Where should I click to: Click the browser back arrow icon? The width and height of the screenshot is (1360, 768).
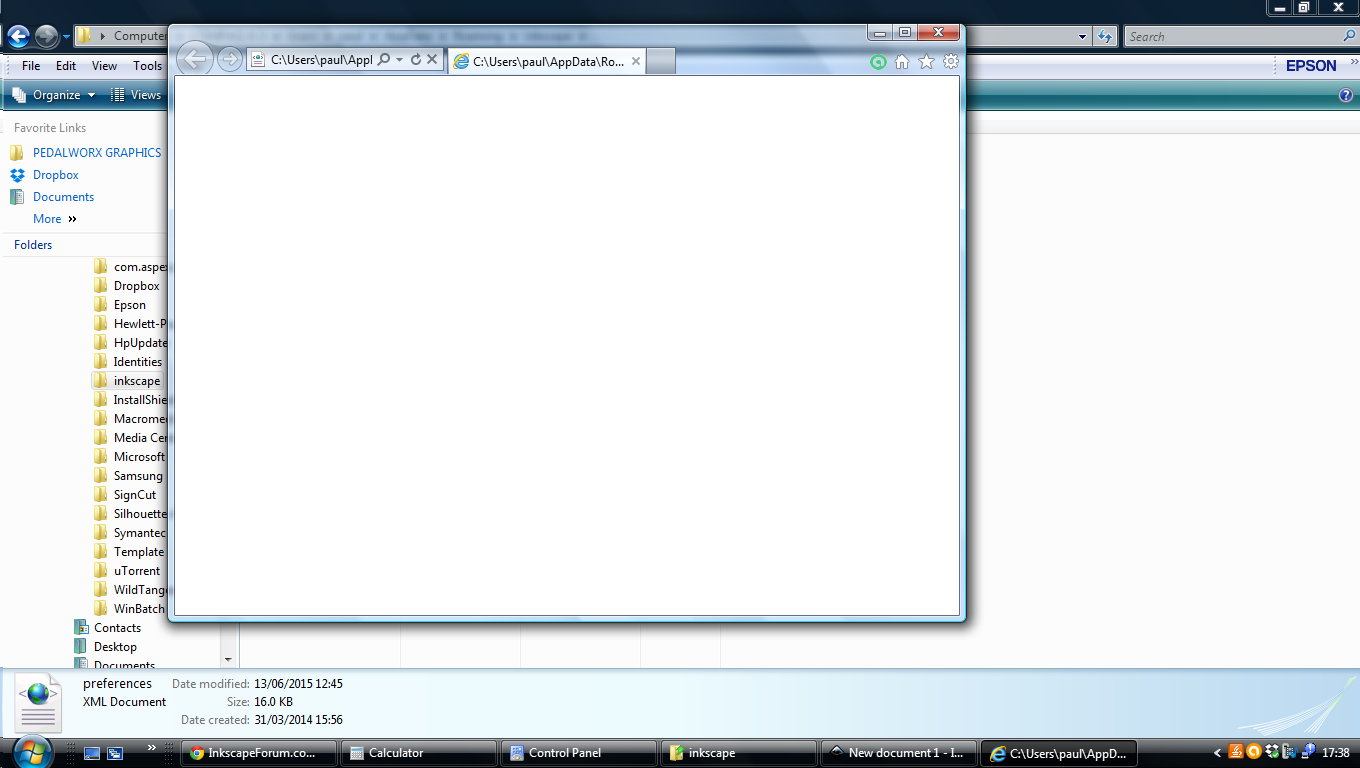195,59
